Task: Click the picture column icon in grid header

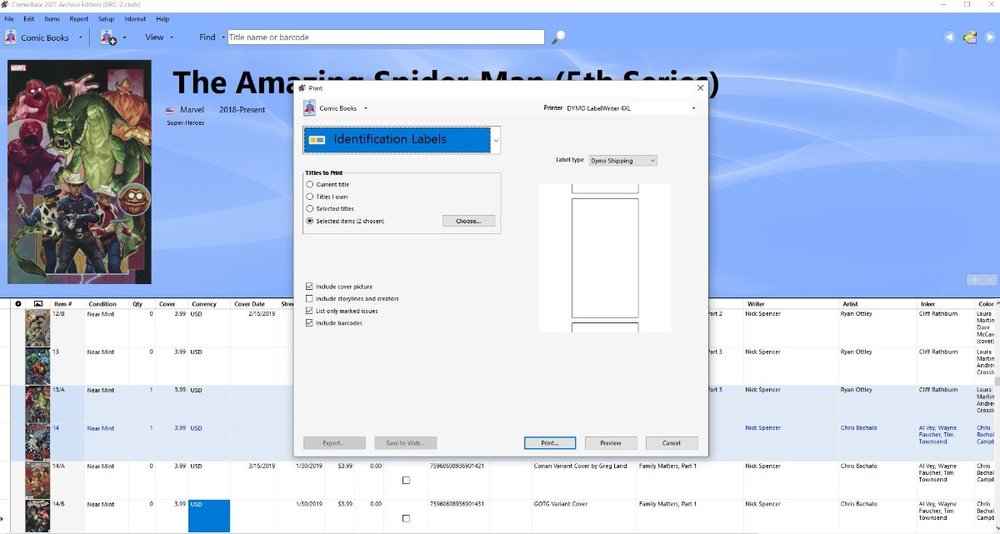Action: tap(38, 304)
